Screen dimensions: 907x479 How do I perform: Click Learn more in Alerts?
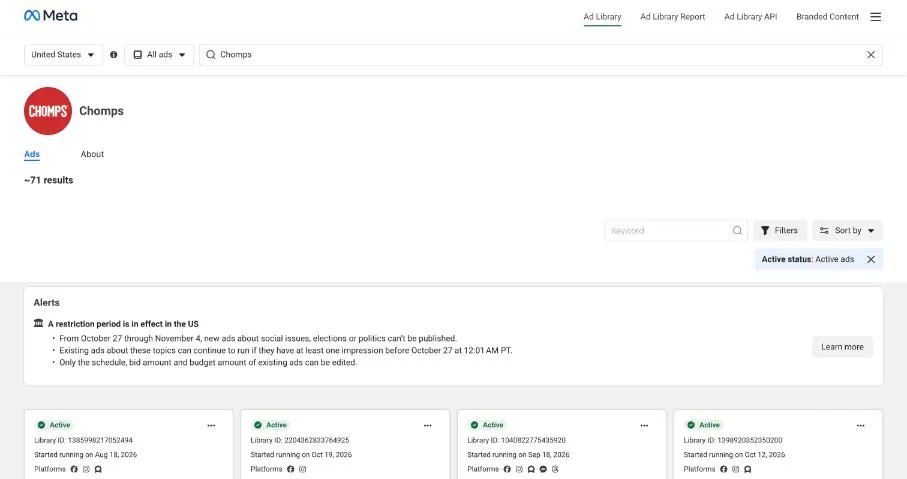[x=842, y=347]
